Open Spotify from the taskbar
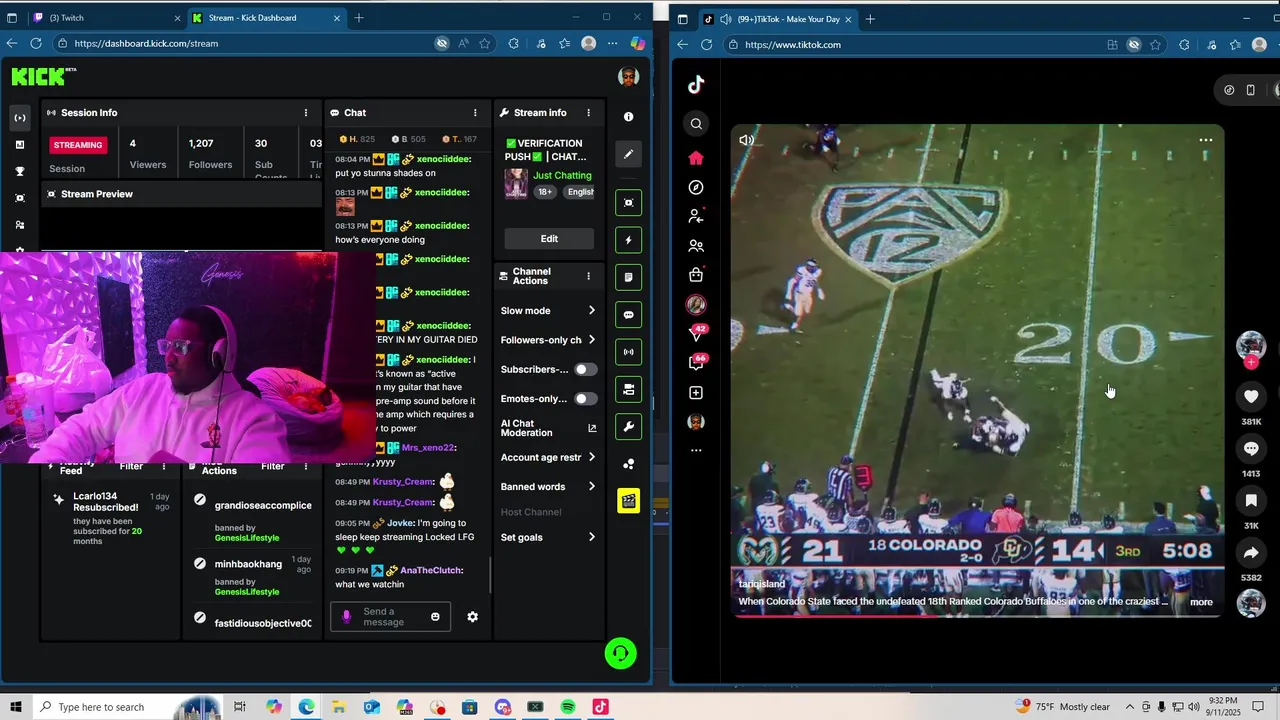 [568, 707]
